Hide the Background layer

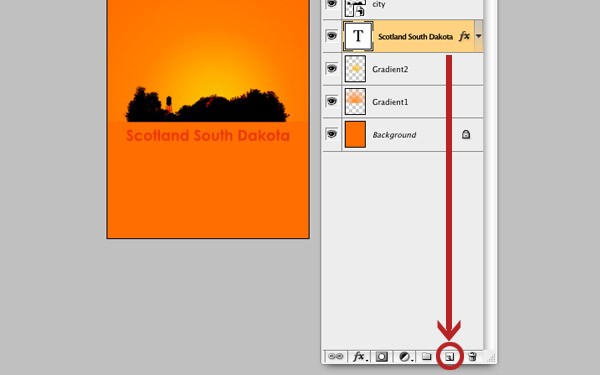pos(332,134)
